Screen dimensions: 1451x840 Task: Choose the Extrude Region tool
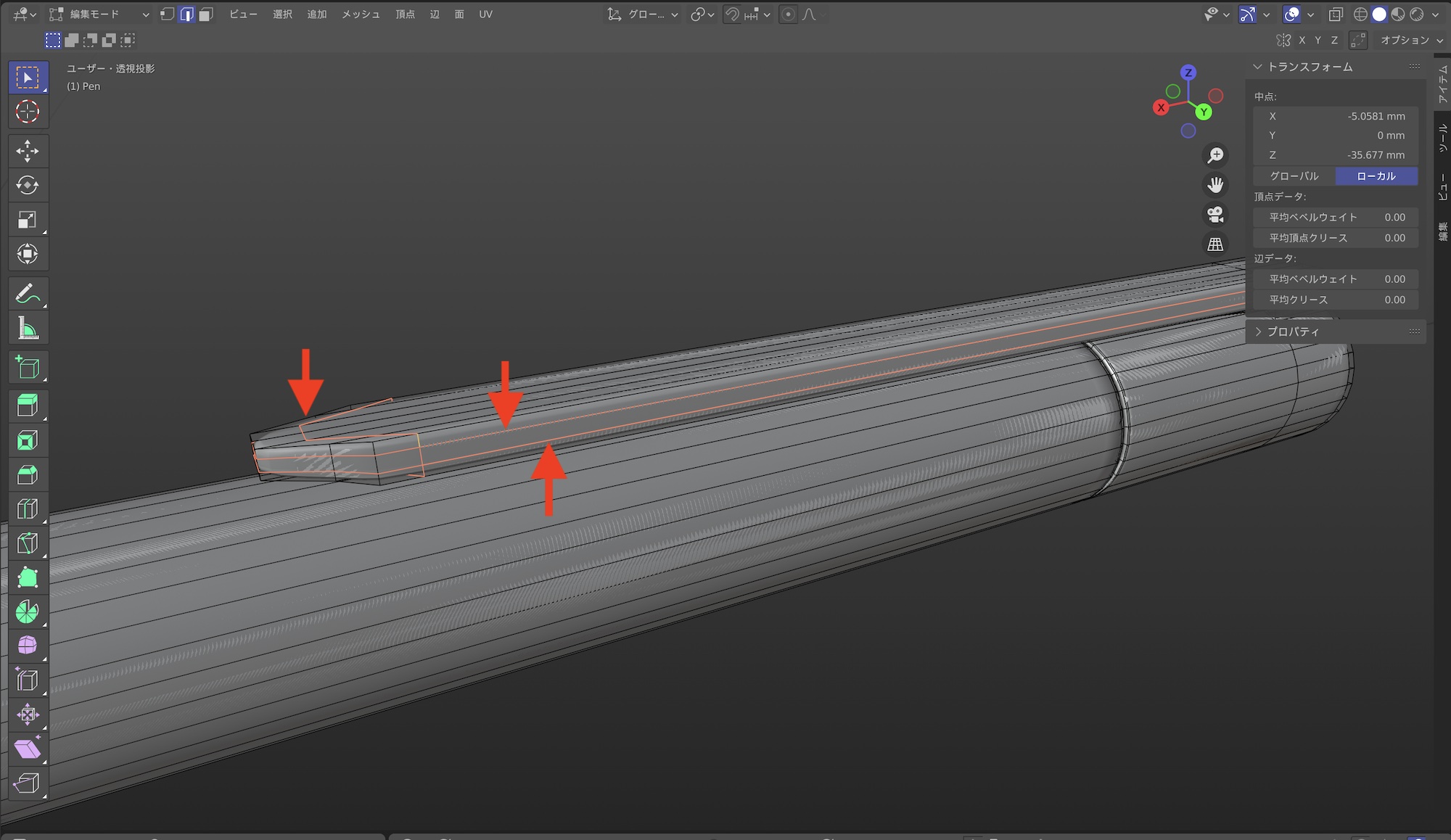pos(28,405)
